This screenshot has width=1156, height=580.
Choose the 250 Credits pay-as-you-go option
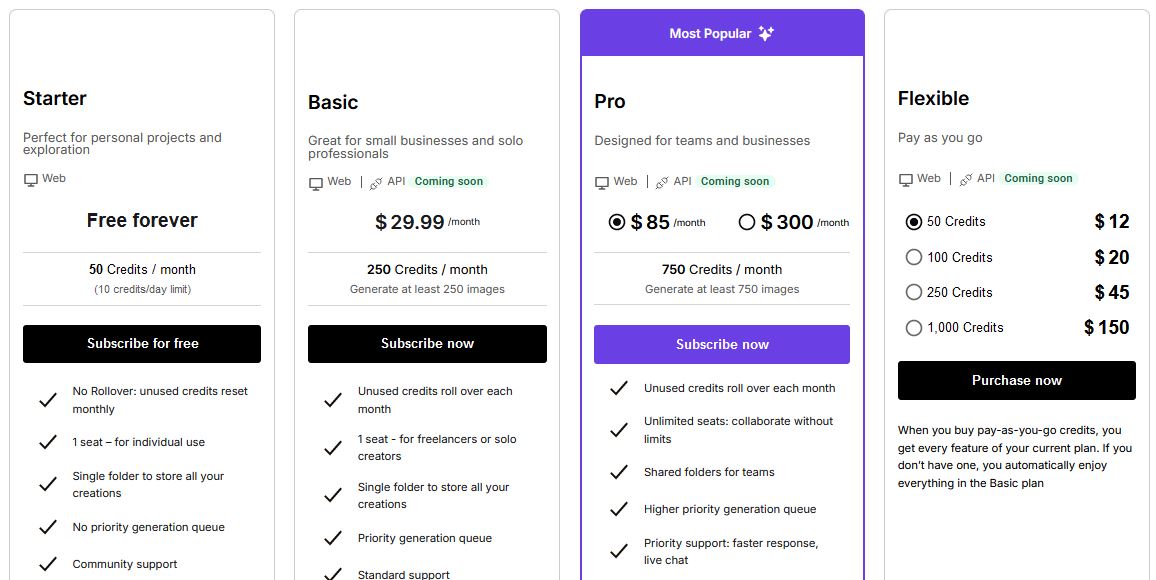coord(913,292)
